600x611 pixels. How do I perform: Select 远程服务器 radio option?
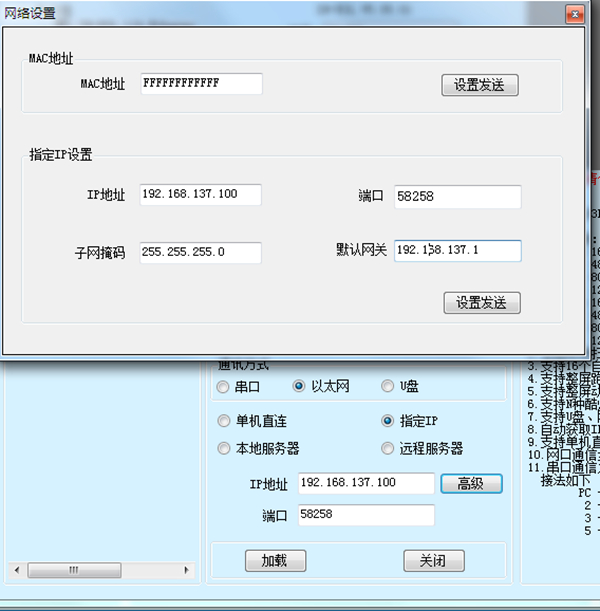(388, 449)
